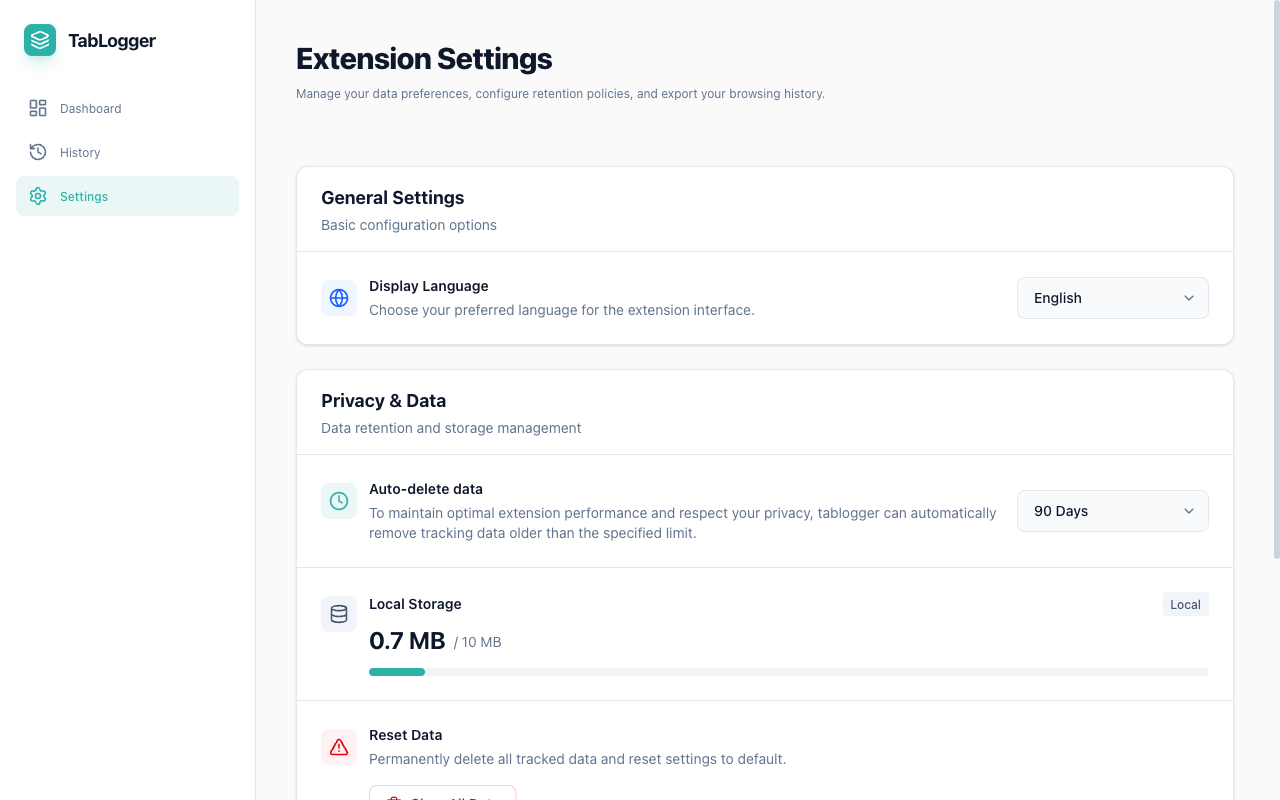The width and height of the screenshot is (1280, 800).
Task: Click the TabLogger name in the header
Action: (x=111, y=40)
